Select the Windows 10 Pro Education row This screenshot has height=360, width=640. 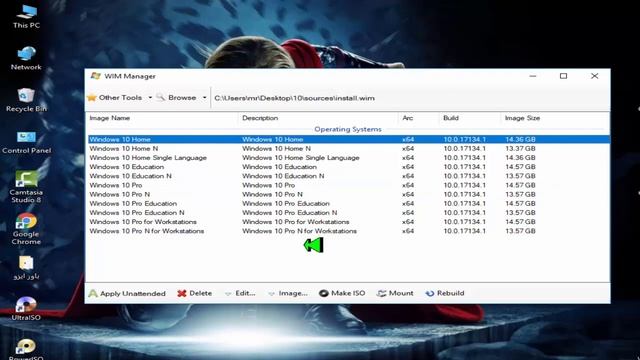coord(349,204)
